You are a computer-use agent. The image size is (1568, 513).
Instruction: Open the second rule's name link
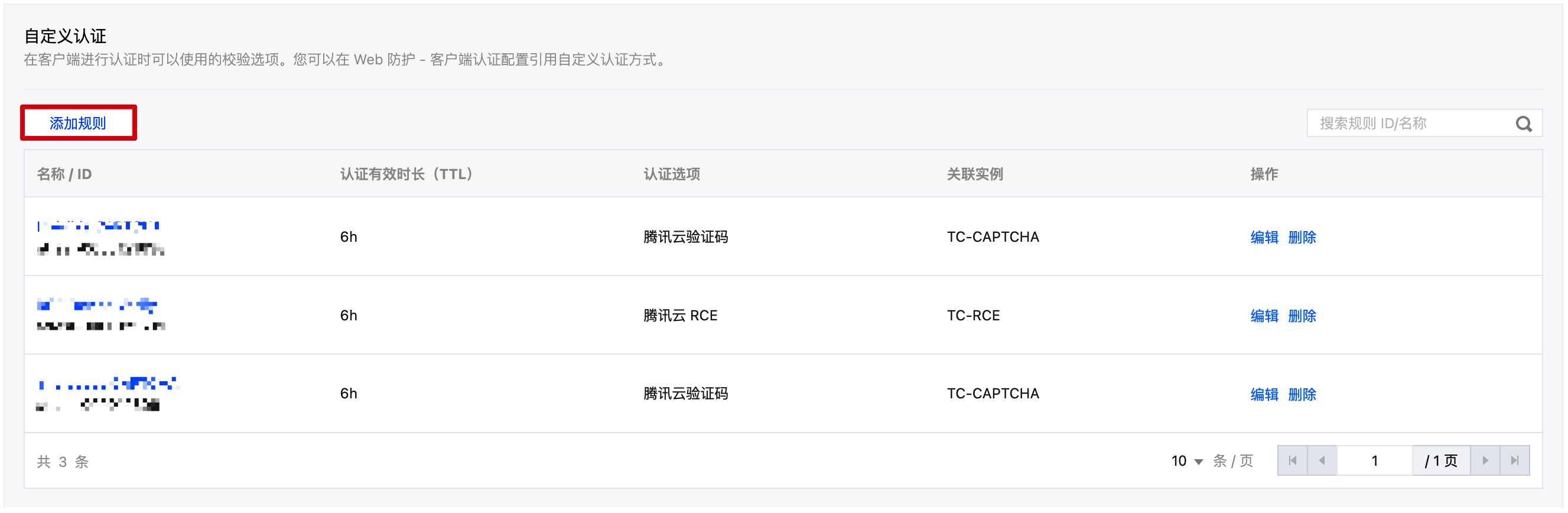[x=96, y=304]
